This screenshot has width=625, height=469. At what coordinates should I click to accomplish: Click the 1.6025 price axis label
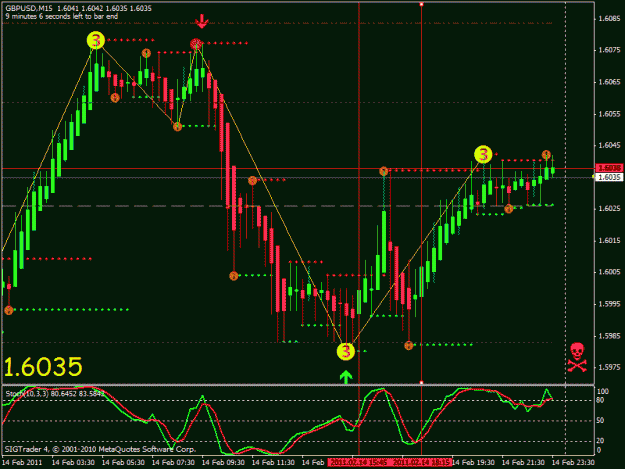[609, 208]
